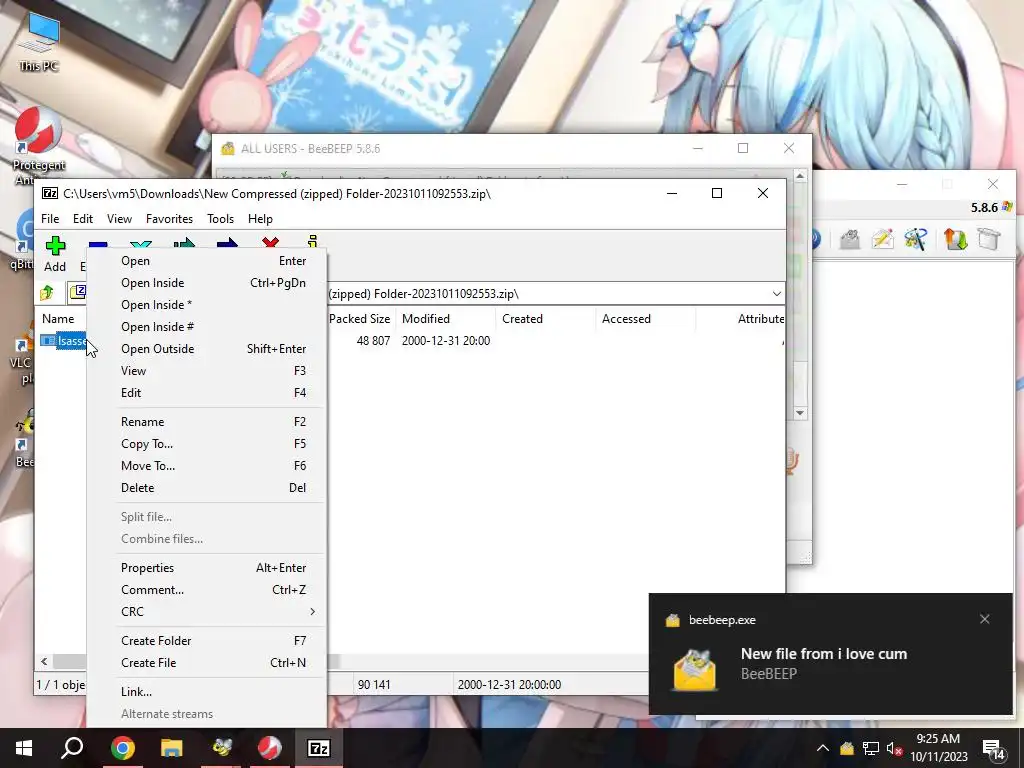Image resolution: width=1024 pixels, height=768 pixels.
Task: Choose Open Inside * entry
Action: pos(206,305)
